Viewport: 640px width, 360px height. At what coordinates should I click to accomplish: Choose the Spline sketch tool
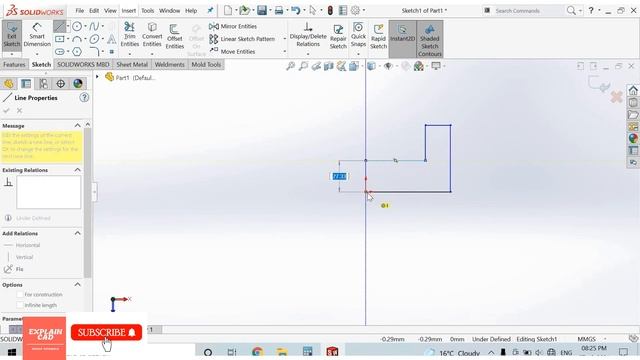pos(94,27)
